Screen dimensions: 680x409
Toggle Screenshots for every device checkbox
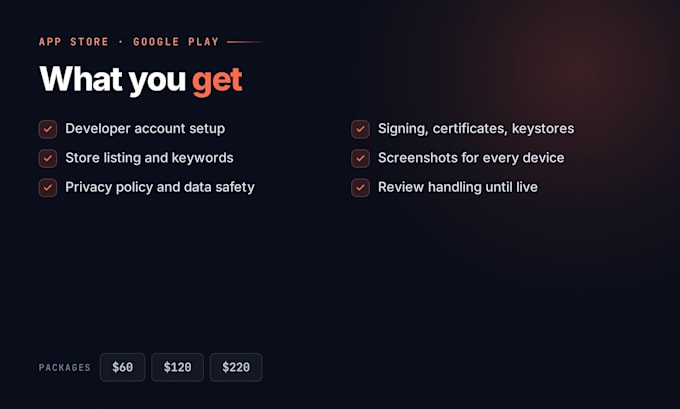(x=360, y=158)
